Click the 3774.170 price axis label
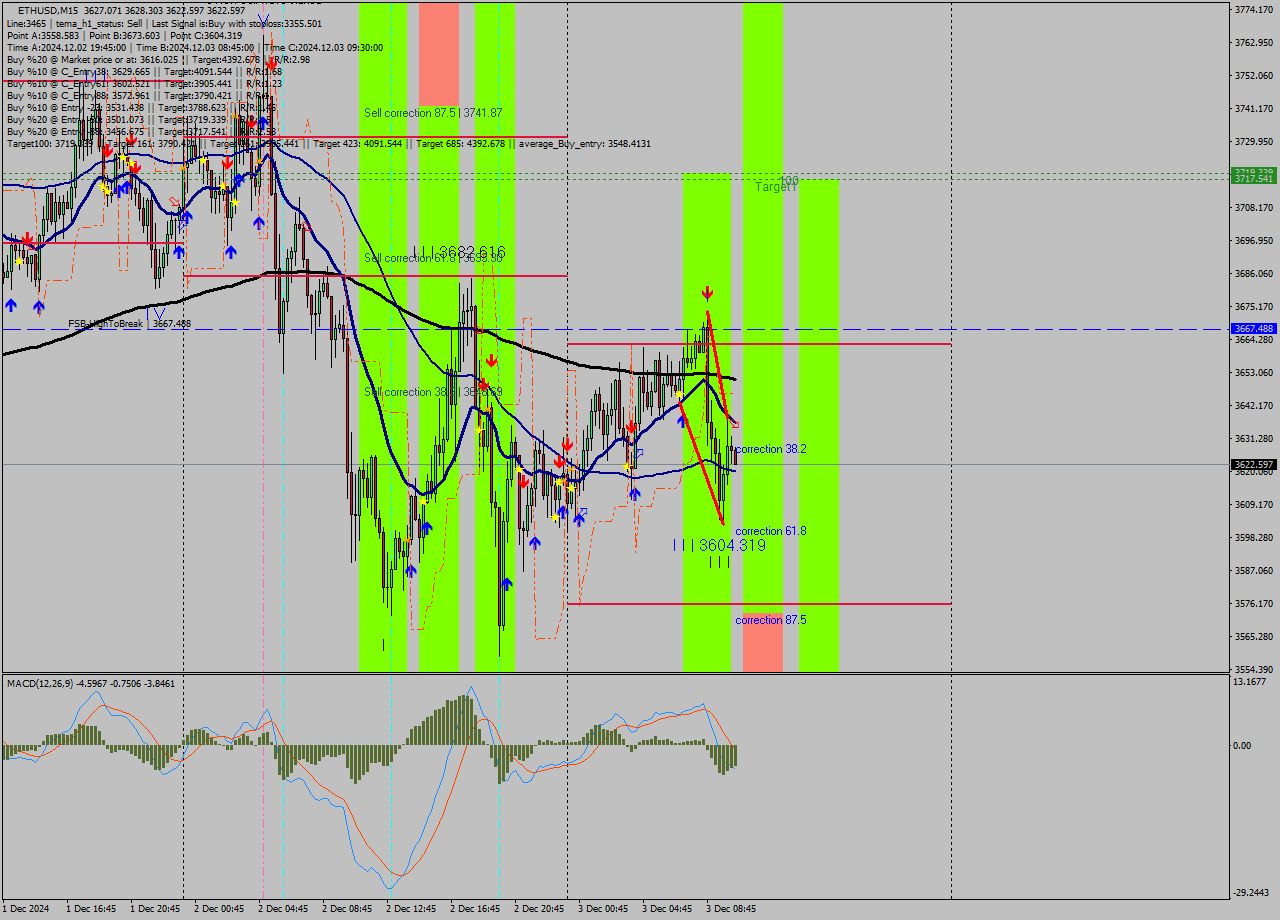This screenshot has width=1280, height=920. click(x=1254, y=9)
